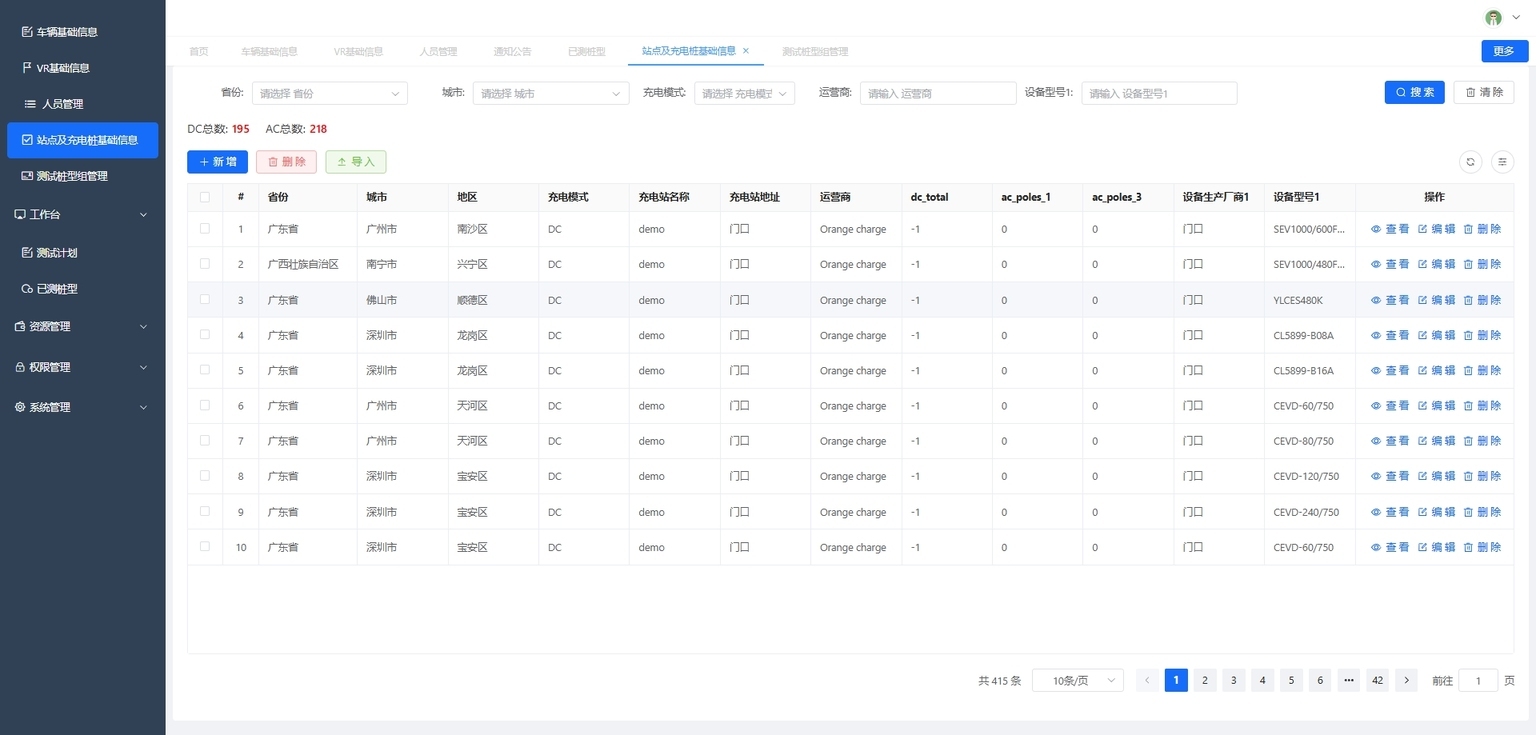Check the checkbox for row 2
The height and width of the screenshot is (735, 1536).
(205, 264)
